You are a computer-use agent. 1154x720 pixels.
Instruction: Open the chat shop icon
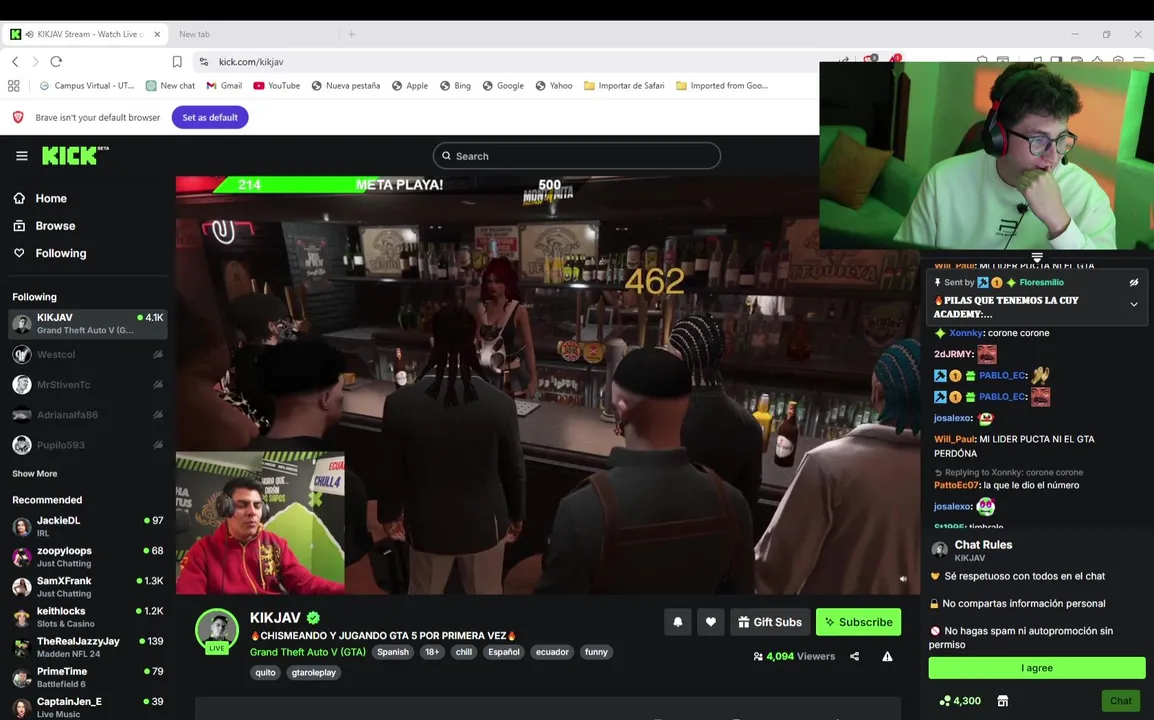[1002, 701]
